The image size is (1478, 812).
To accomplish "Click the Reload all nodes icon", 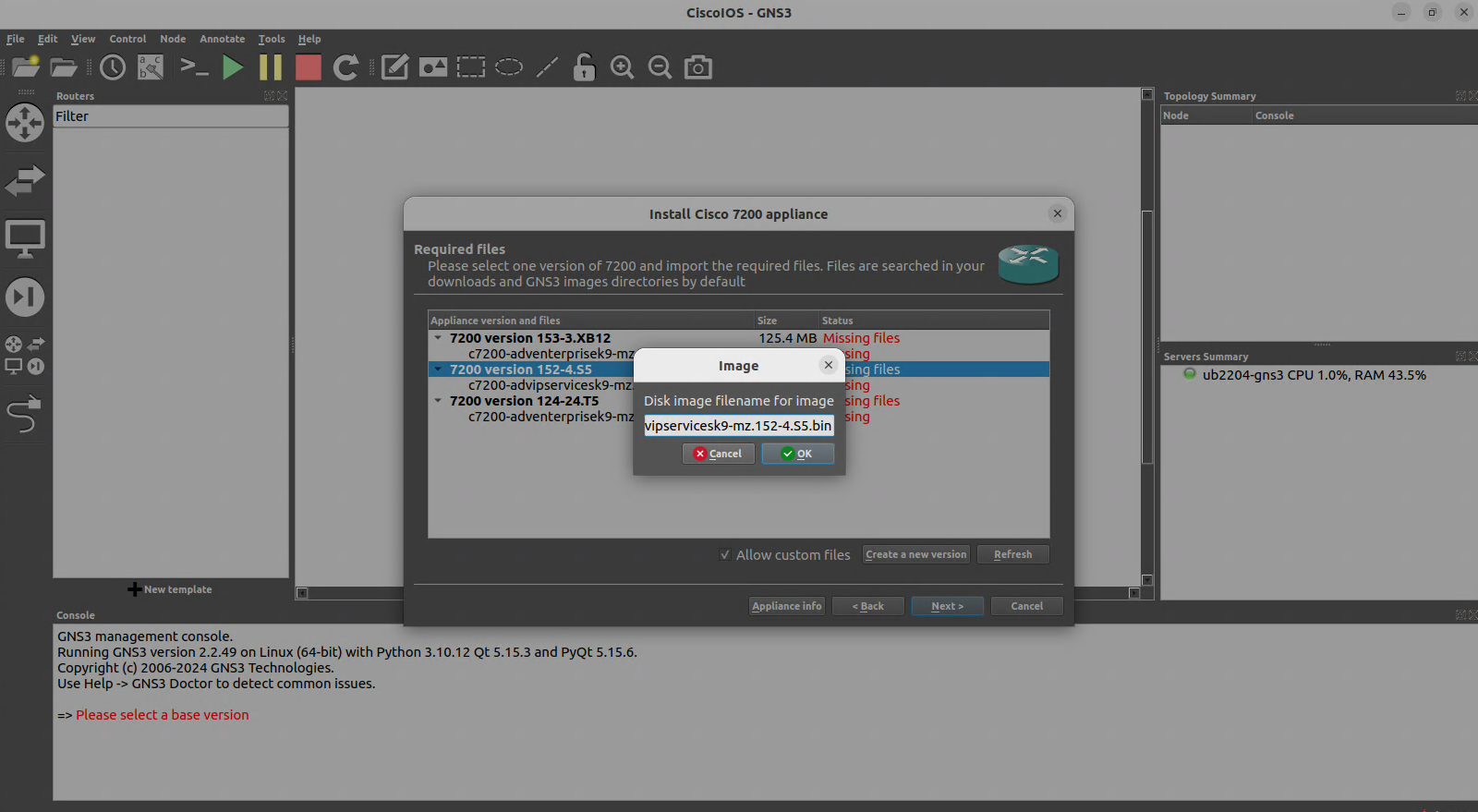I will point(346,67).
